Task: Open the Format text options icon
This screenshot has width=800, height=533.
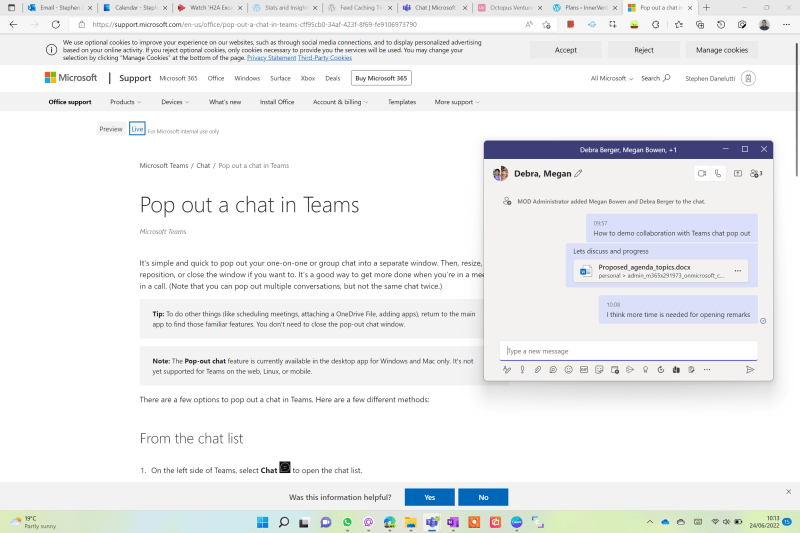Action: [x=507, y=369]
